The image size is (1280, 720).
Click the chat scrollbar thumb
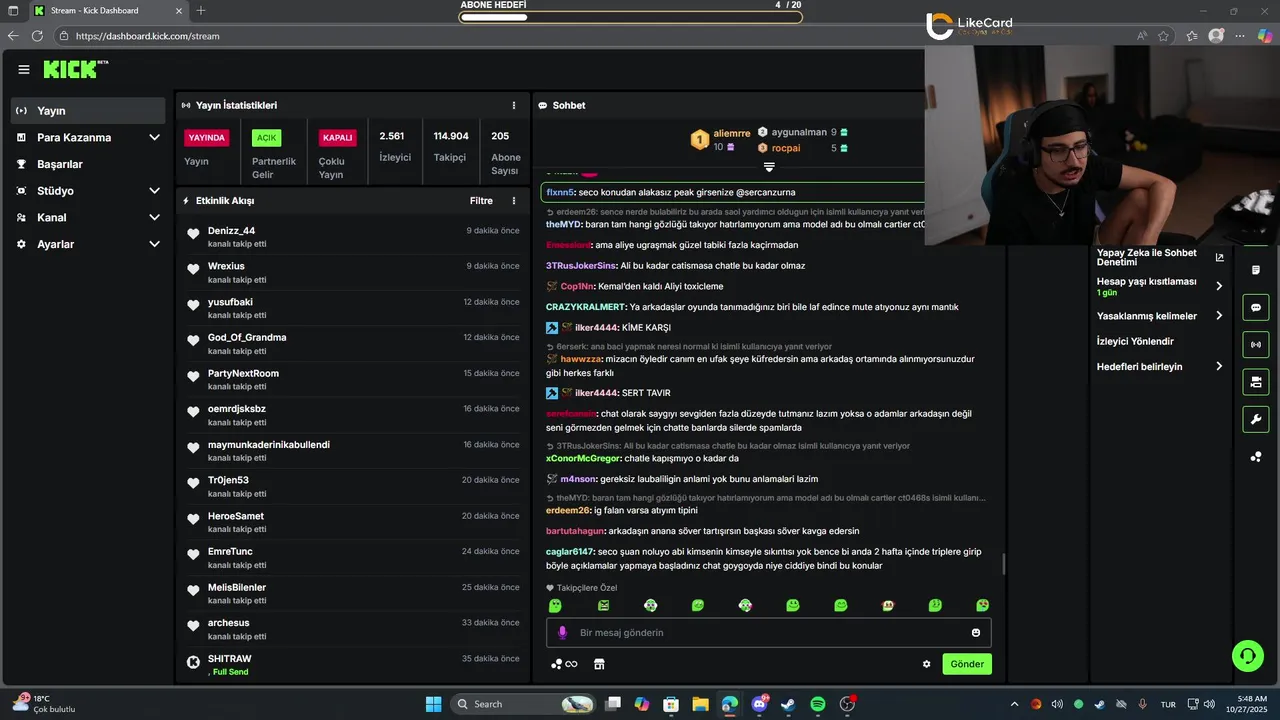(1003, 566)
